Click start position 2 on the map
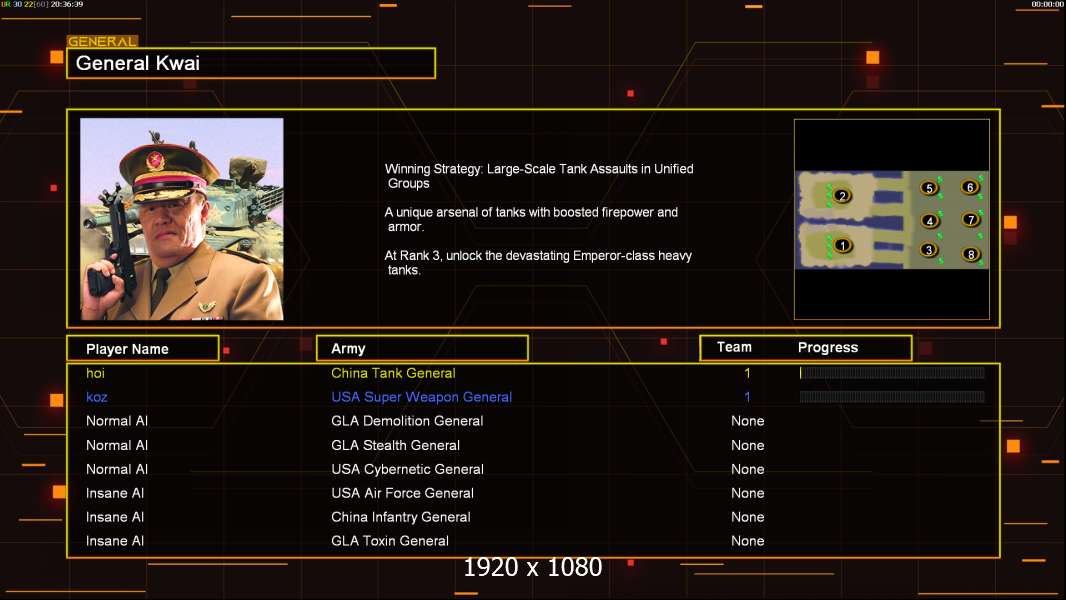The height and width of the screenshot is (600, 1066). coord(842,196)
